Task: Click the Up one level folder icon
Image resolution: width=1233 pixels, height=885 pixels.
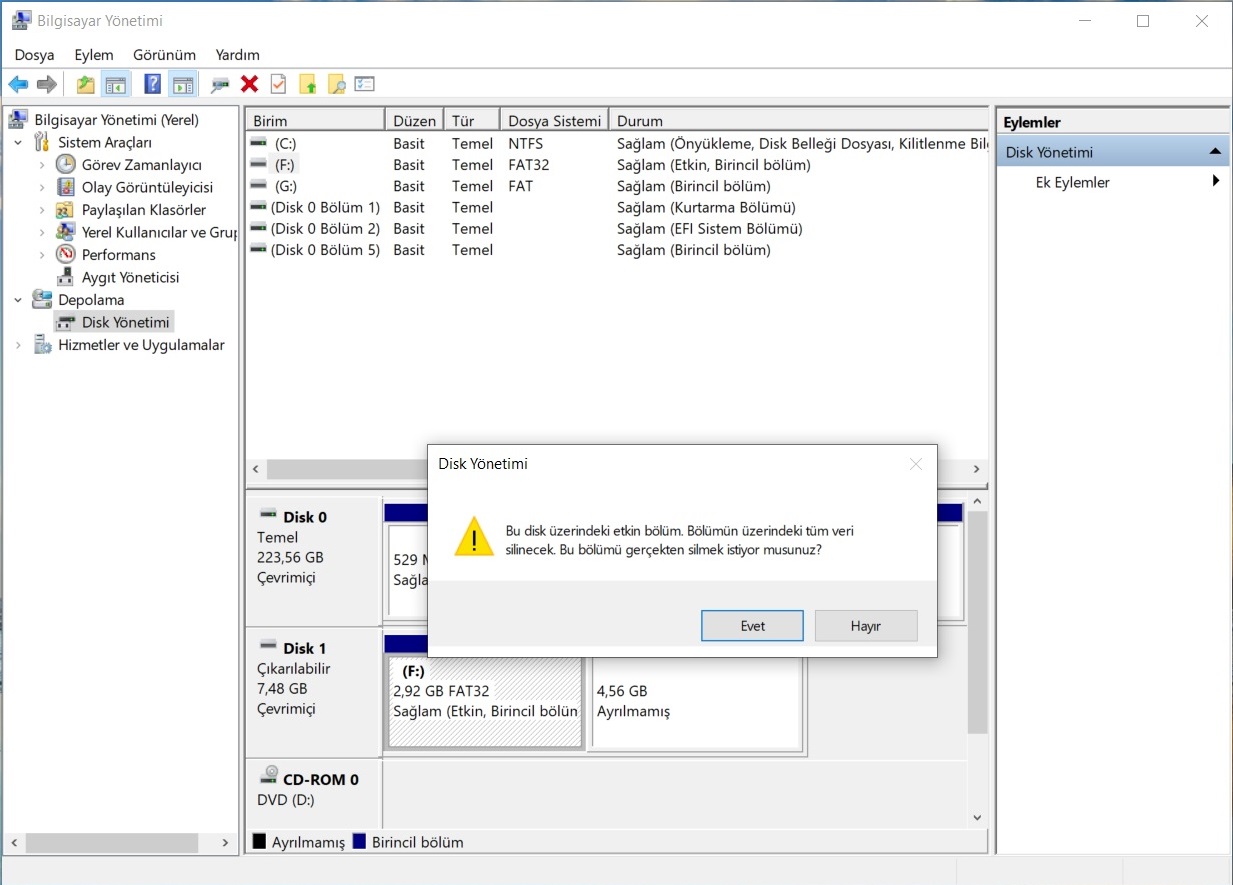Action: 86,85
